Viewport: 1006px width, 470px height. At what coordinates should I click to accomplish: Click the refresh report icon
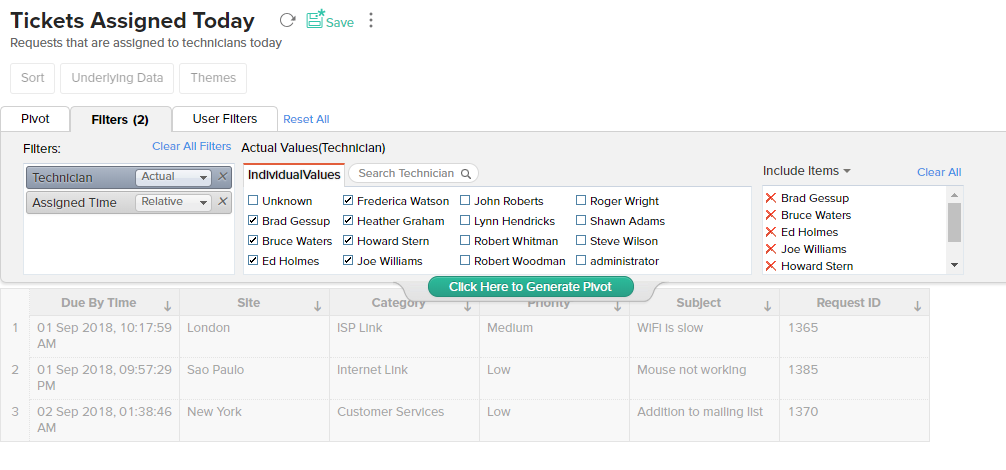click(287, 20)
